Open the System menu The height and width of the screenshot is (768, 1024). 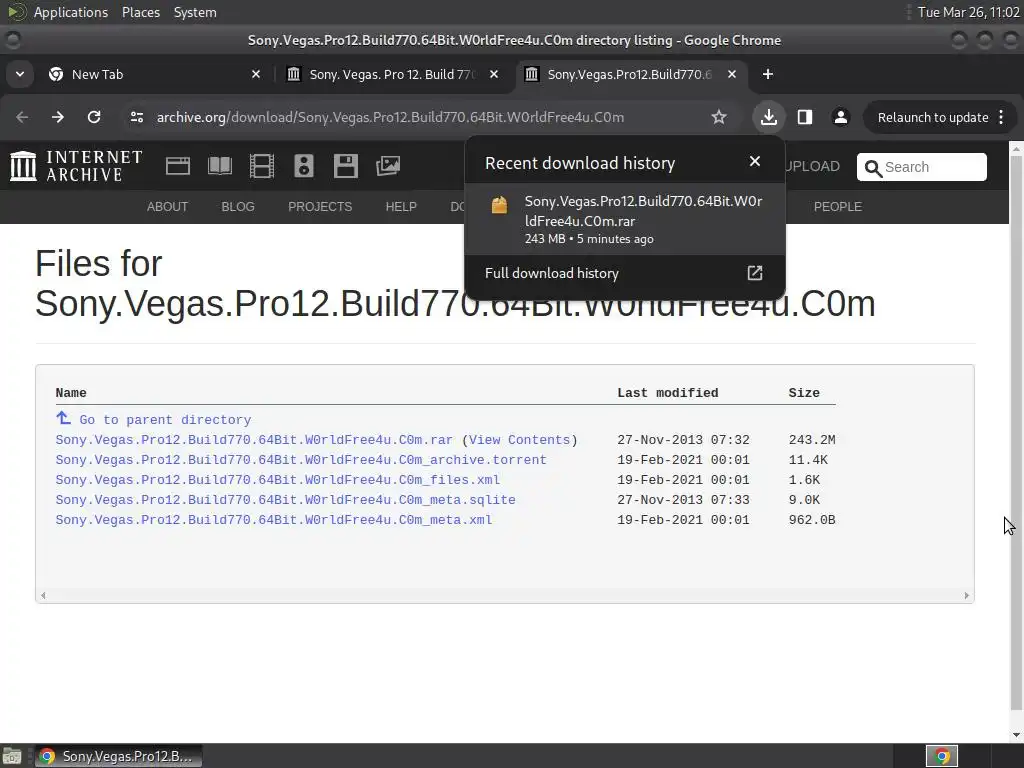tap(195, 12)
